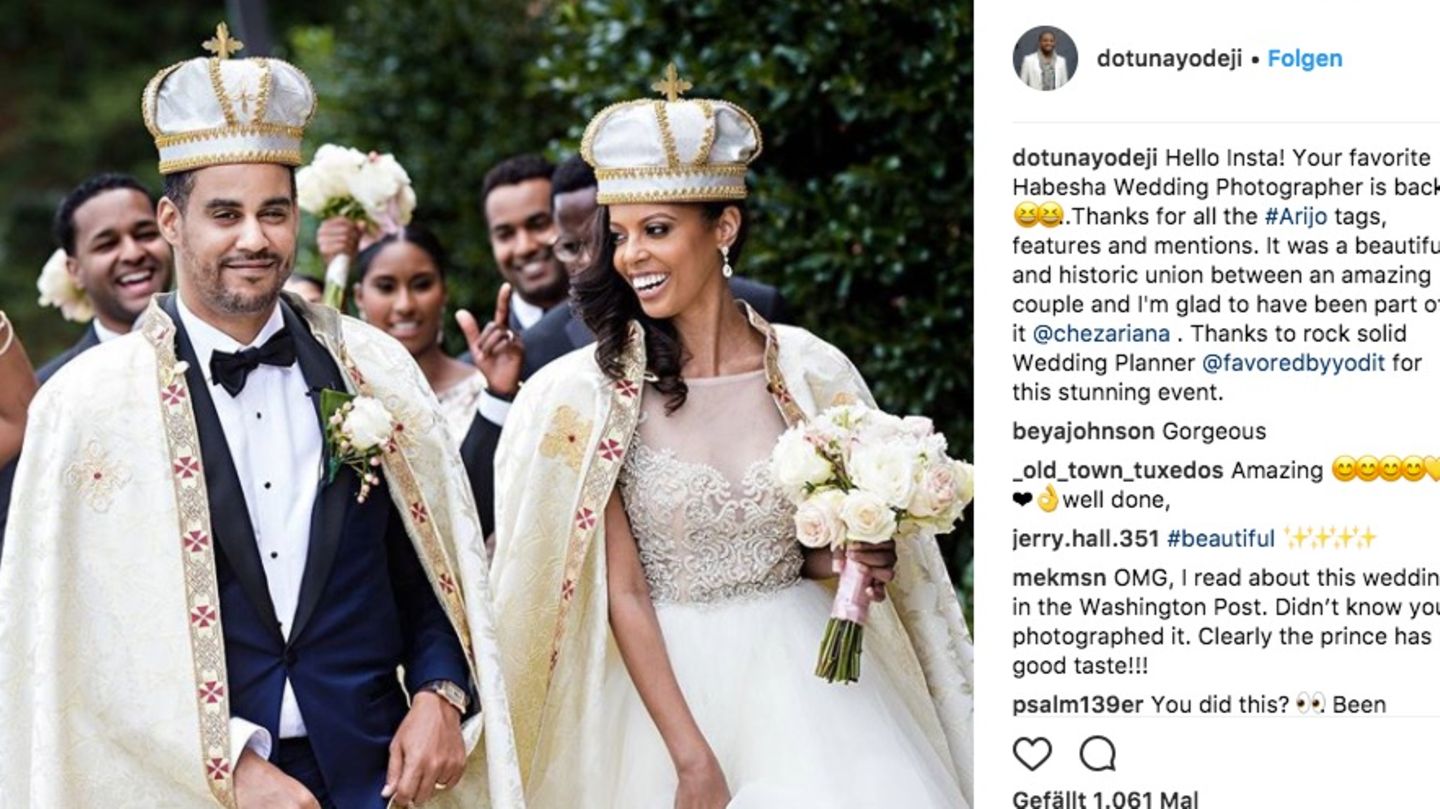
Task: Follow the account via Folgen link
Action: click(x=1305, y=58)
